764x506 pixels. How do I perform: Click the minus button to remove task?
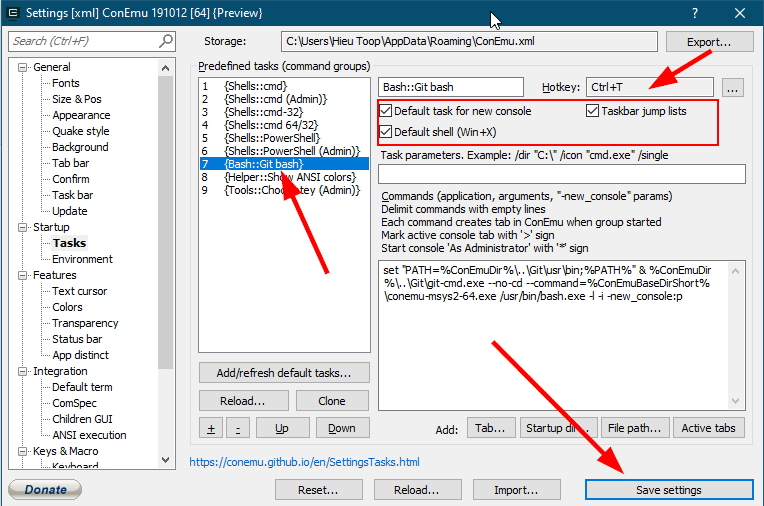tap(237, 428)
